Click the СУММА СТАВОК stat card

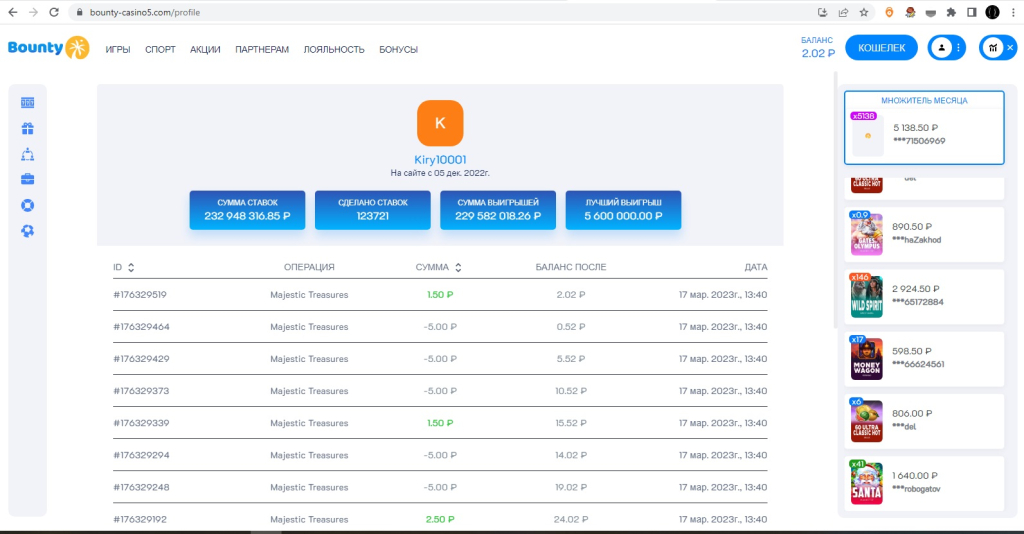pyautogui.click(x=248, y=210)
